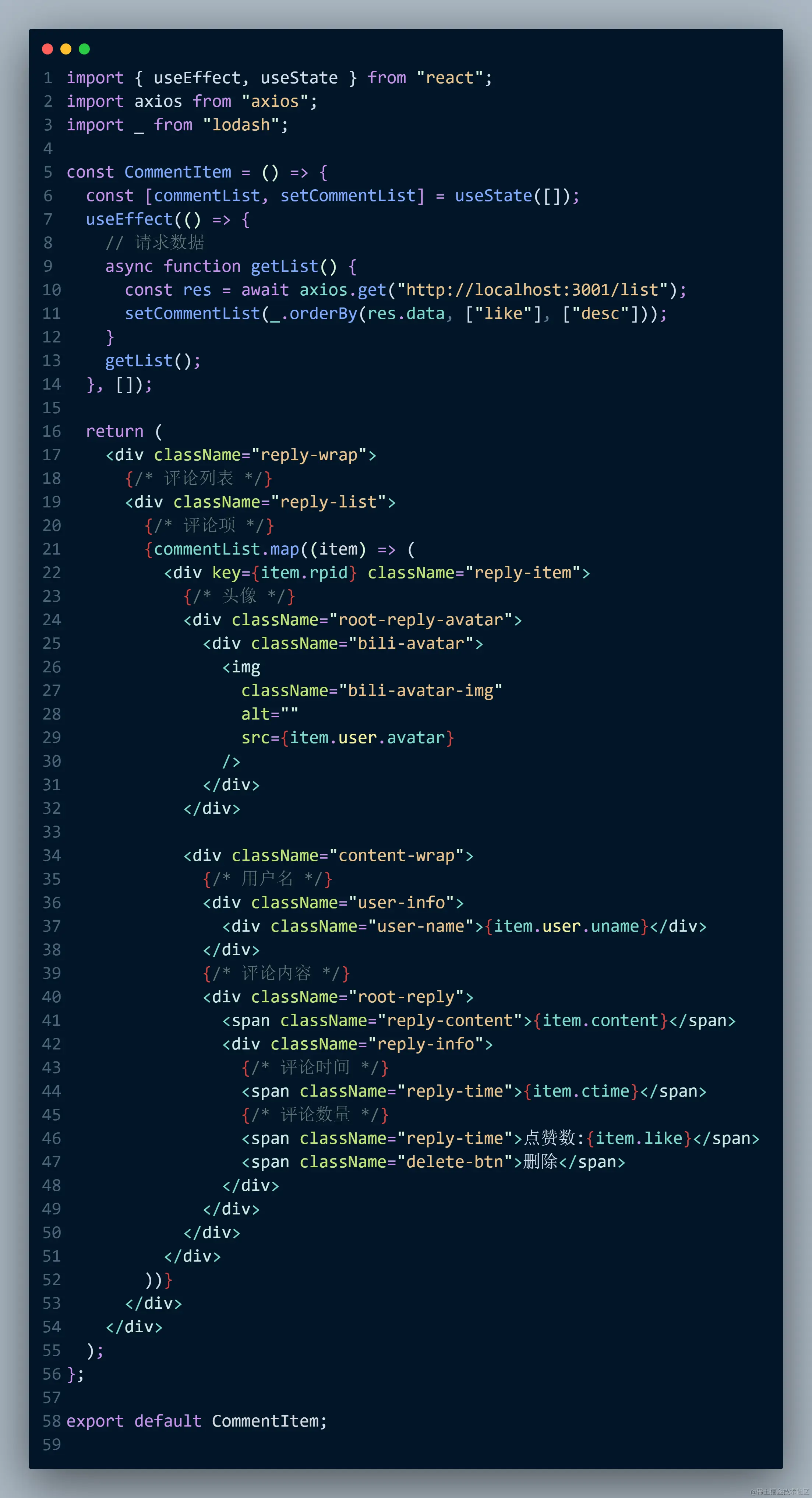Click line number 33
The height and width of the screenshot is (1498, 812).
[x=51, y=831]
